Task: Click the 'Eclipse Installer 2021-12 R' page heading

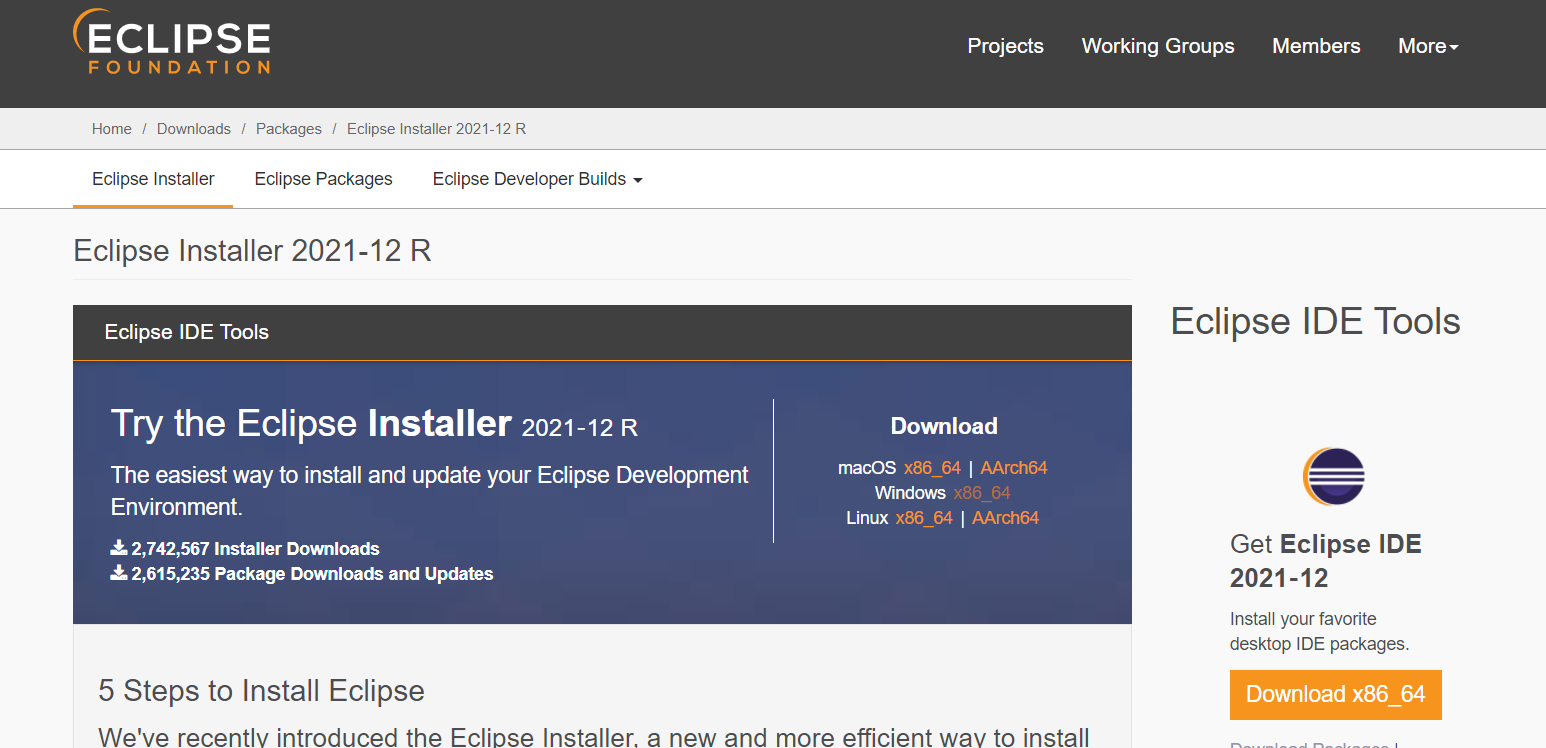Action: [253, 250]
